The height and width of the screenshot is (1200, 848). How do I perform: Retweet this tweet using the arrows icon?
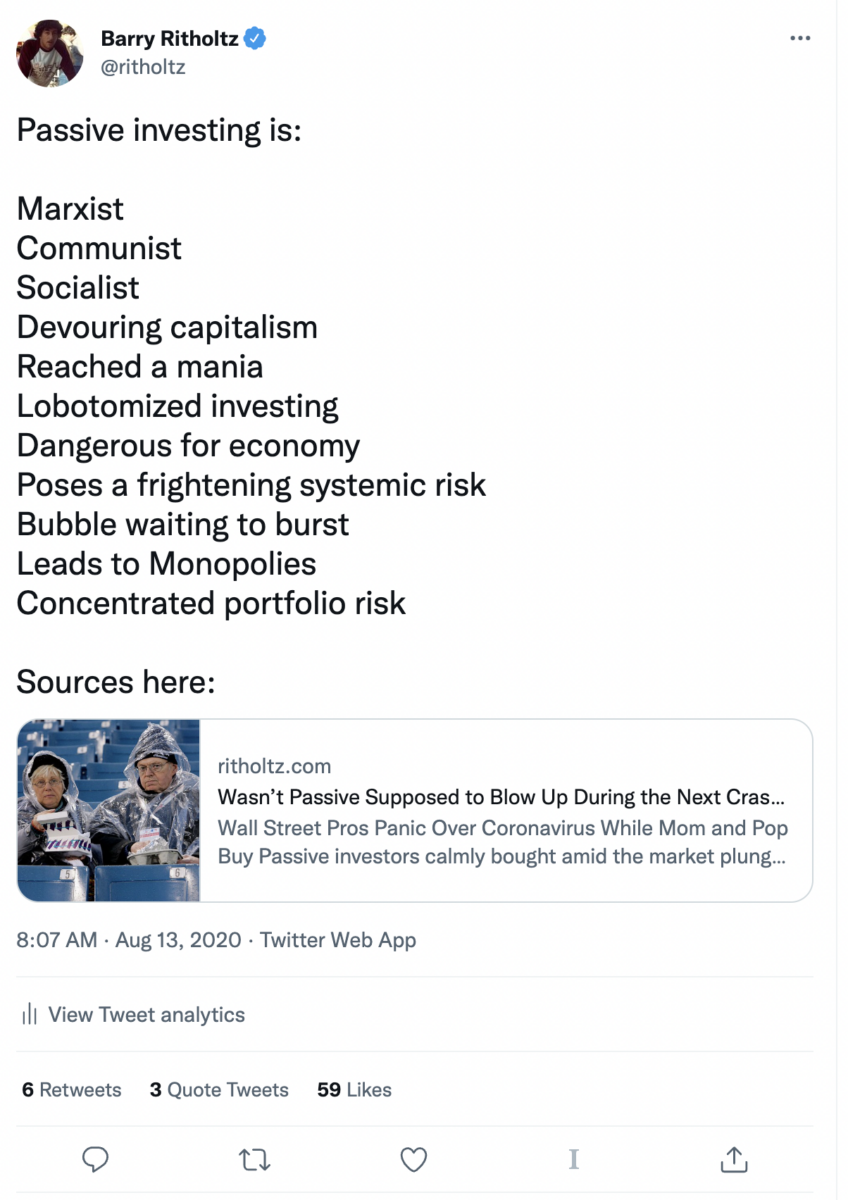tap(254, 1159)
